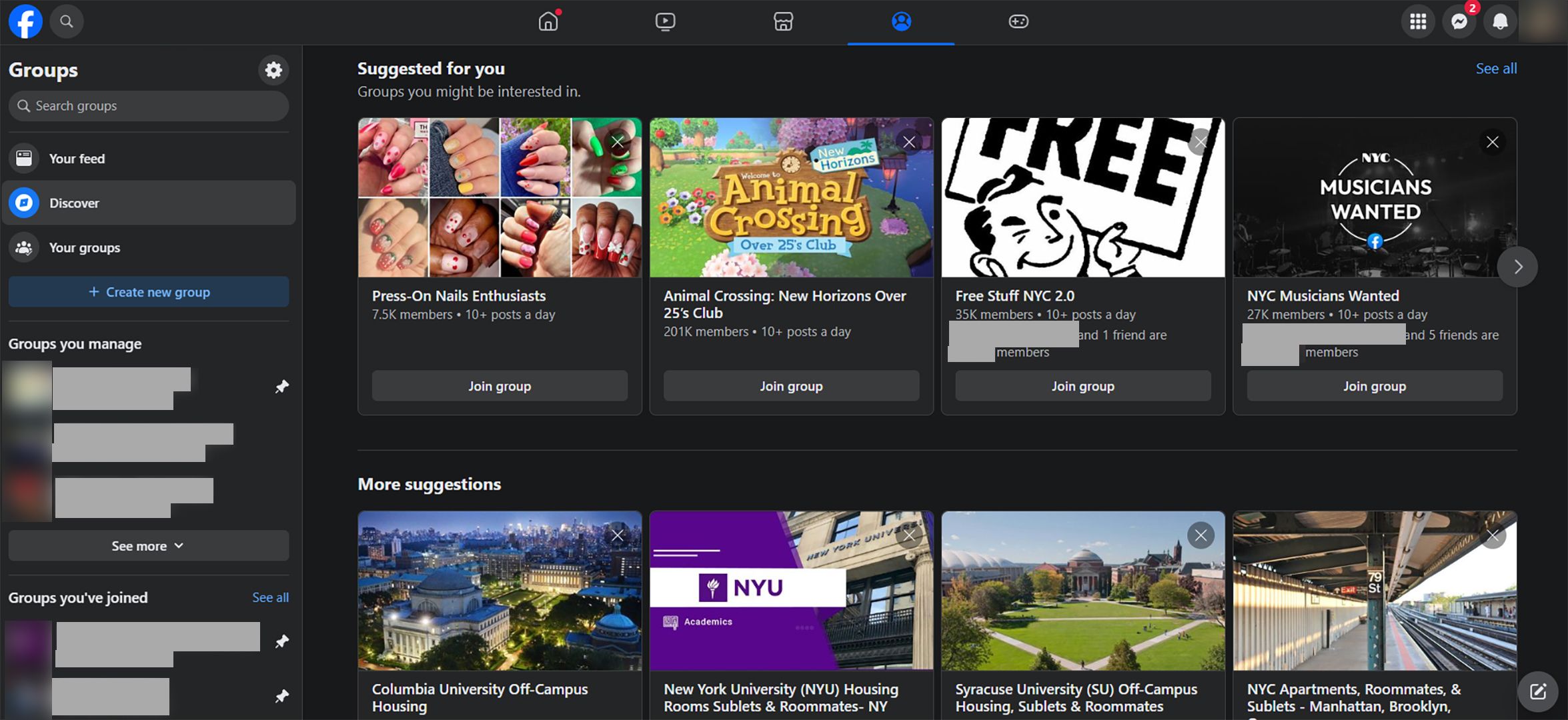Expand See more managed groups
Image resolution: width=1568 pixels, height=720 pixels.
[x=148, y=546]
